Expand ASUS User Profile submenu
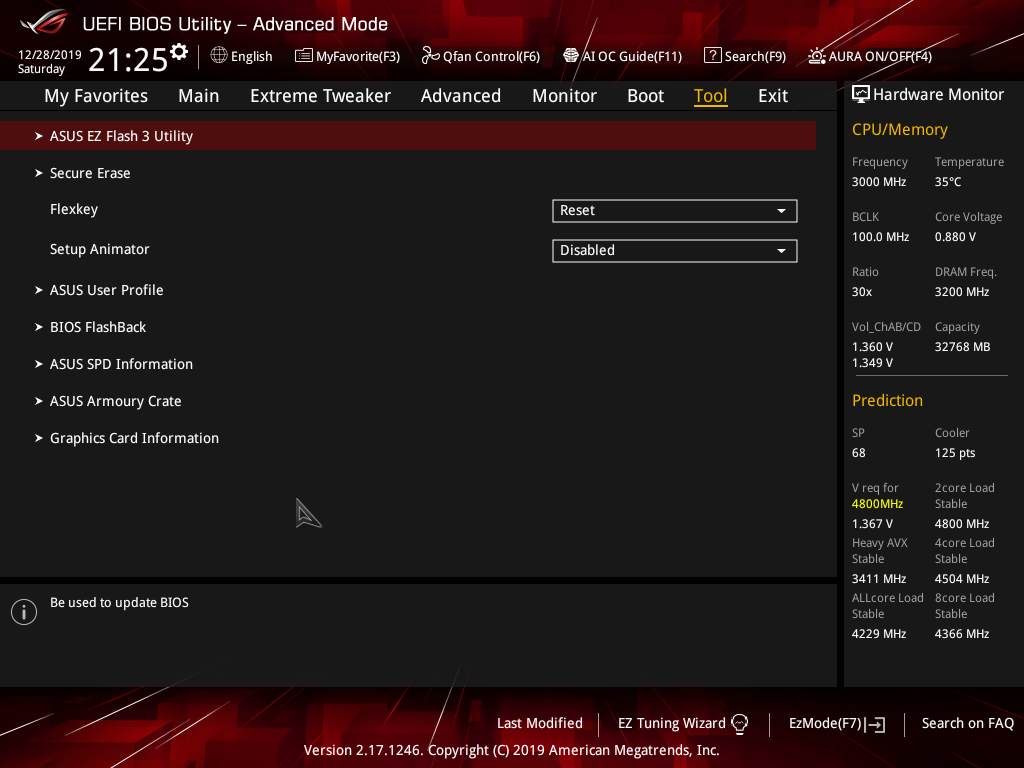 tap(106, 290)
